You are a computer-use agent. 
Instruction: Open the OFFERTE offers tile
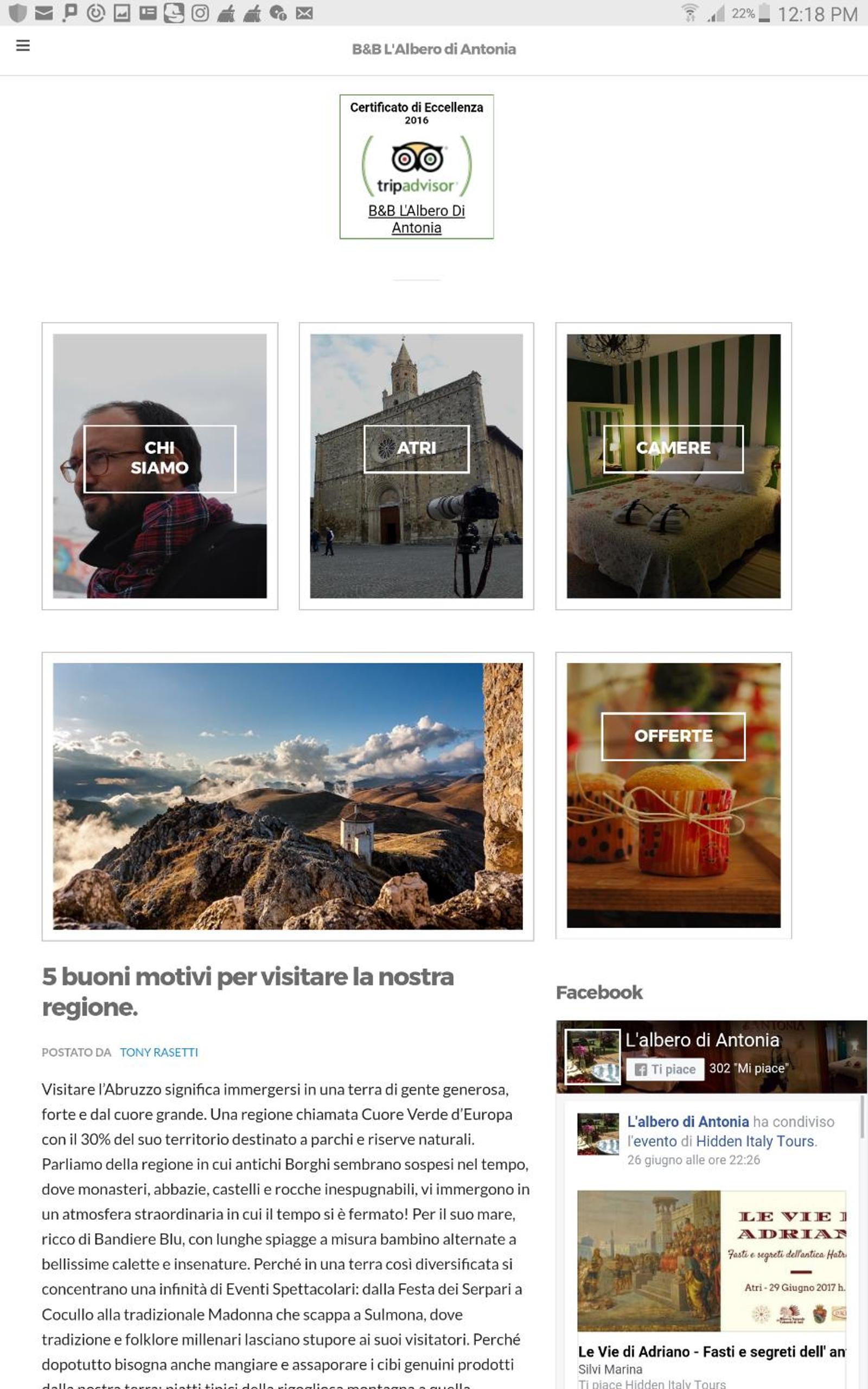click(673, 736)
